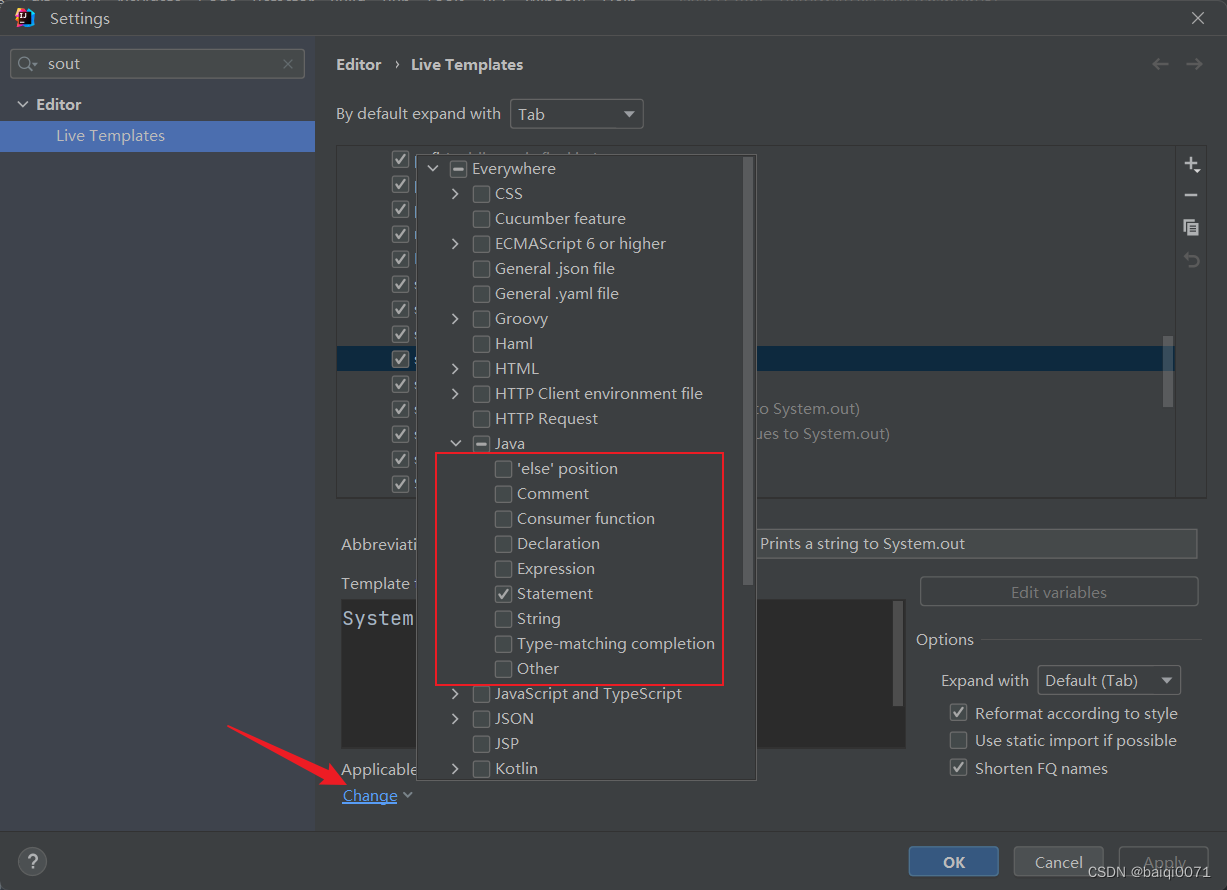Check the 'else' position checkbox

tap(503, 469)
